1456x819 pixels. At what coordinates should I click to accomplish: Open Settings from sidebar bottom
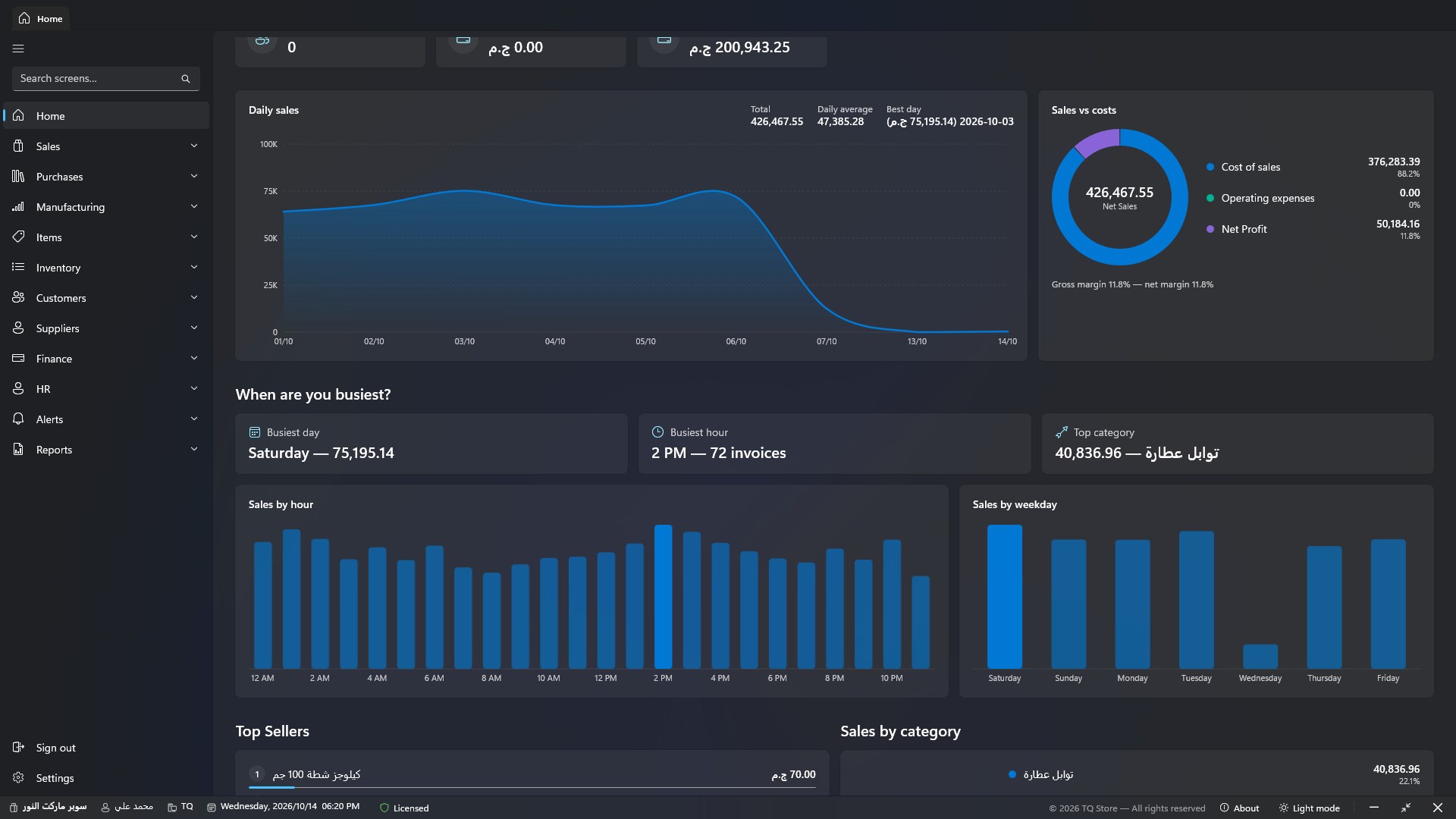[106, 777]
